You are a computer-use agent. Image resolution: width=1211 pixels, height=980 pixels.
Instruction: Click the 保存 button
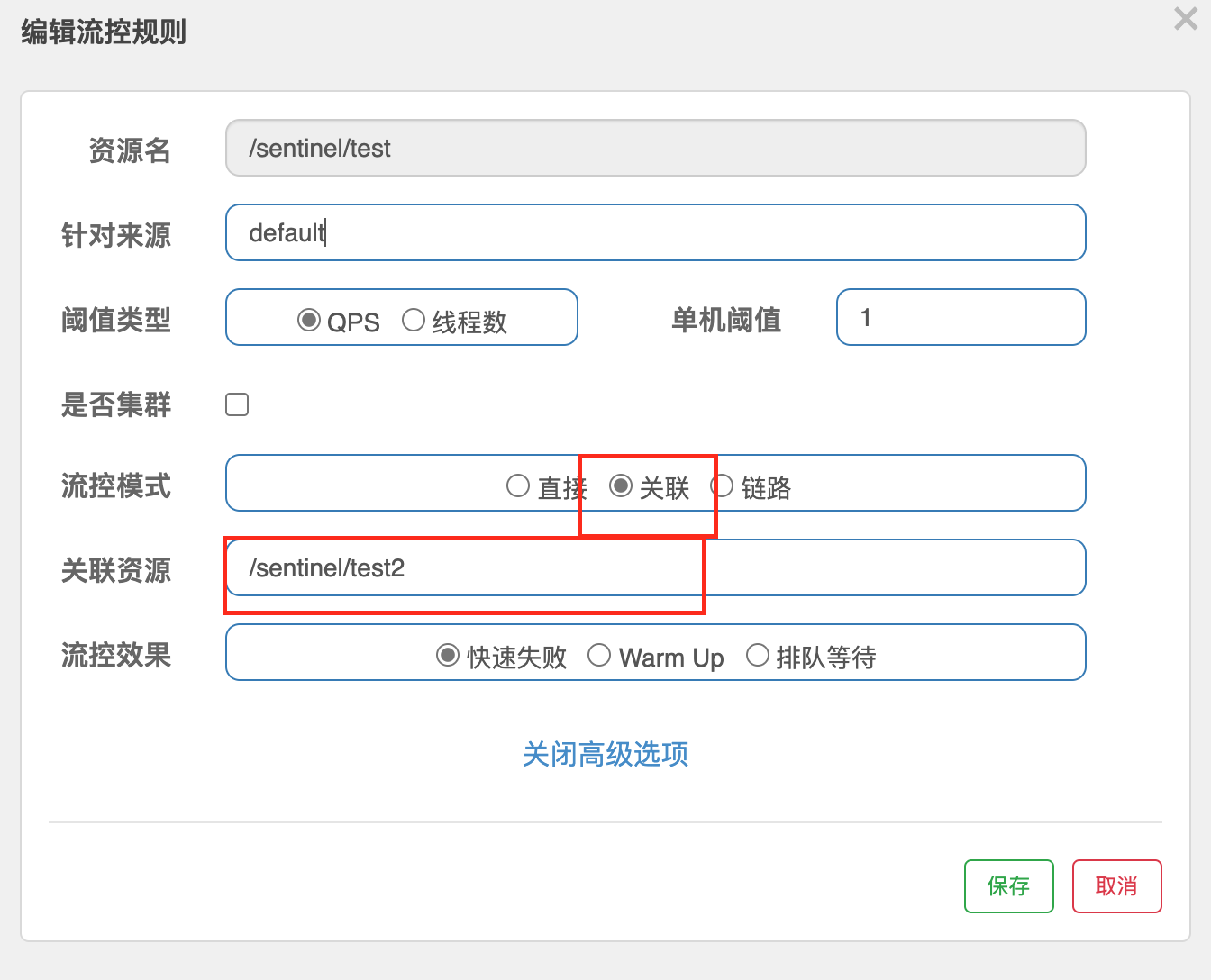click(1008, 886)
